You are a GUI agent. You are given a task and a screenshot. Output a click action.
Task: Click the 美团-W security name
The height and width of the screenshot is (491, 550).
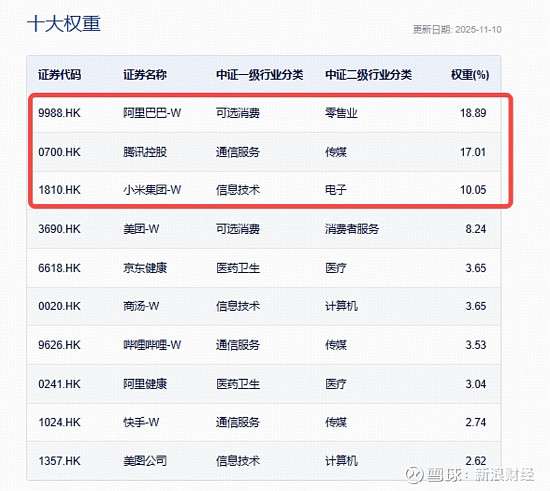(141, 229)
